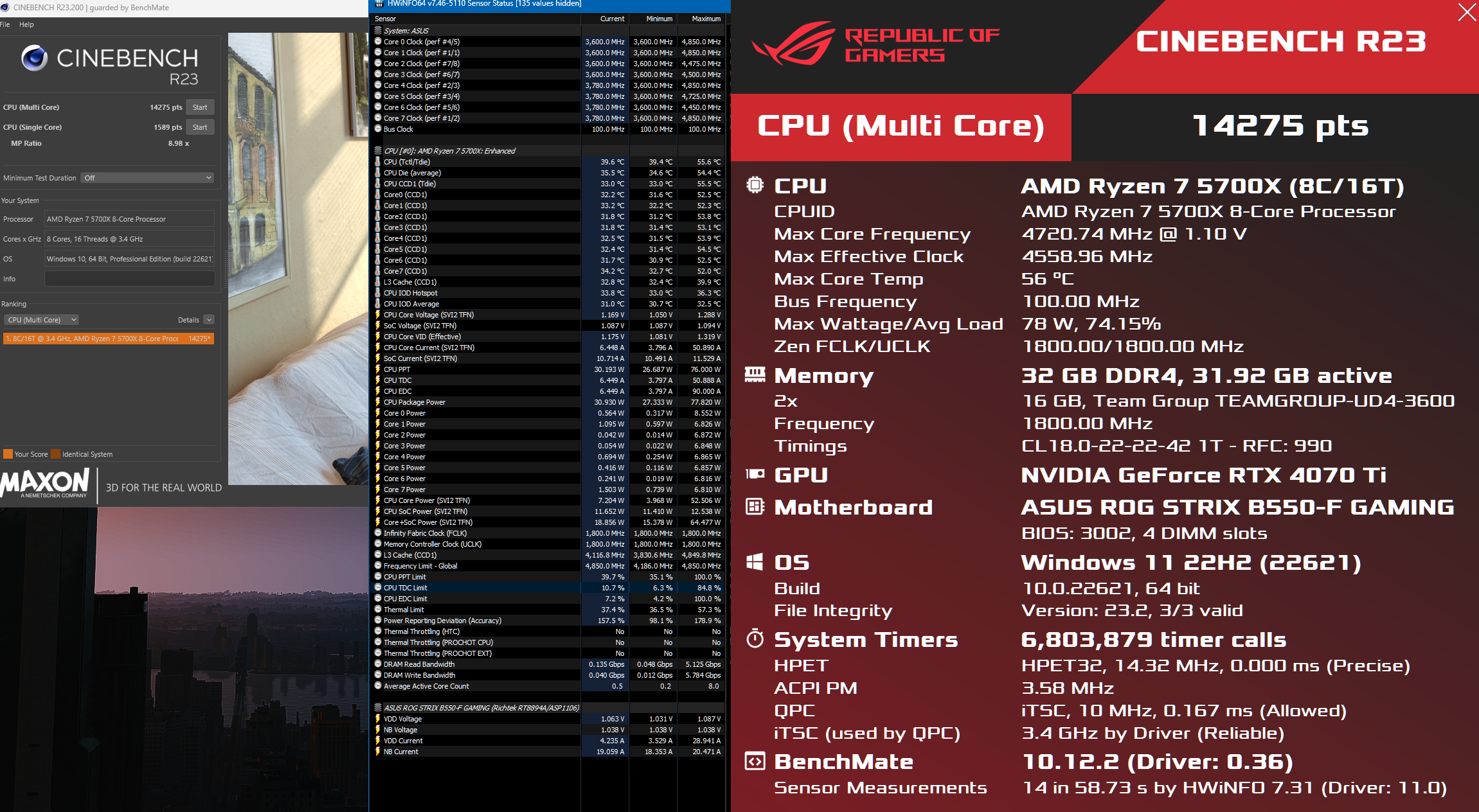The width and height of the screenshot is (1479, 812).
Task: Click the bolt icon of CPU PPT row
Action: tap(378, 369)
